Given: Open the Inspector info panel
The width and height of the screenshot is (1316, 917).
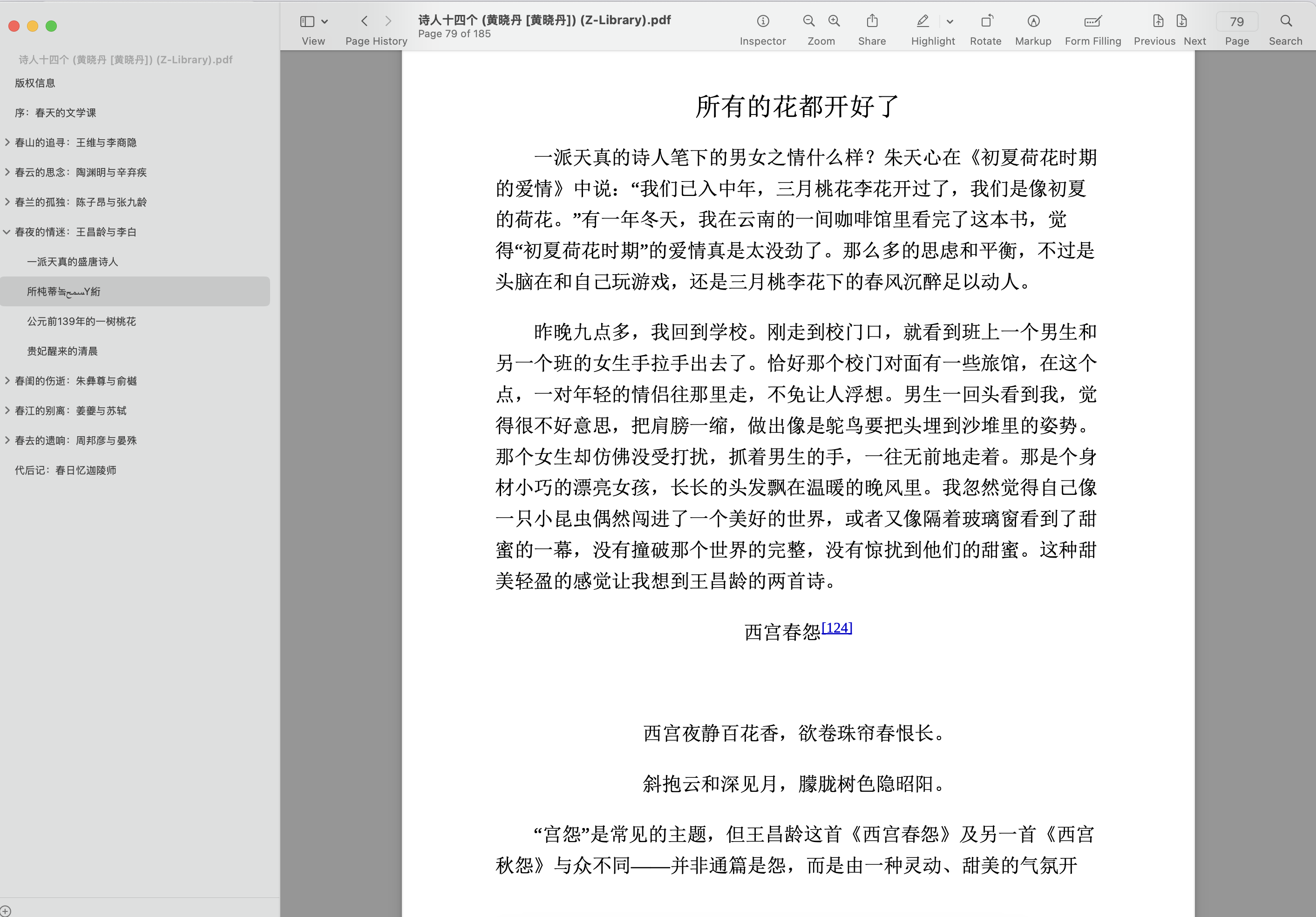Looking at the screenshot, I should tap(762, 21).
